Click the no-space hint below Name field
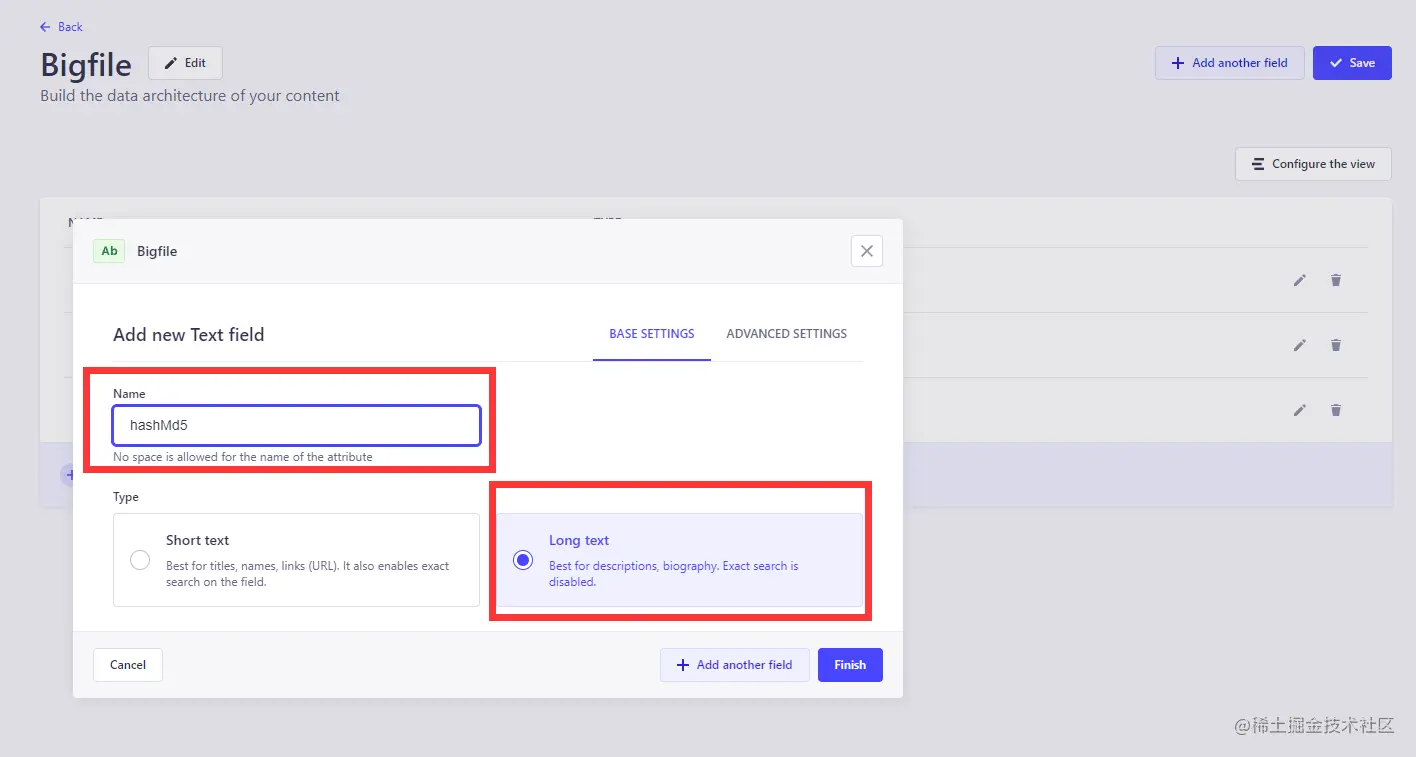This screenshot has width=1416, height=757. pyautogui.click(x=243, y=457)
